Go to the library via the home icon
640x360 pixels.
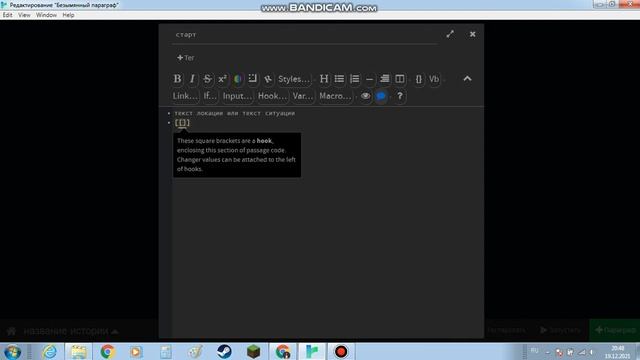click(11, 331)
